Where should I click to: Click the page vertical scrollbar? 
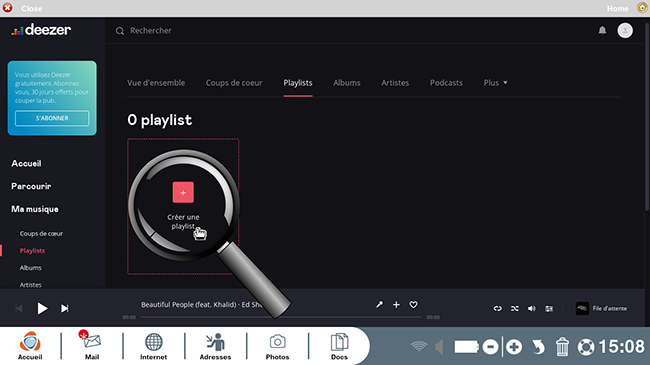[x=647, y=116]
